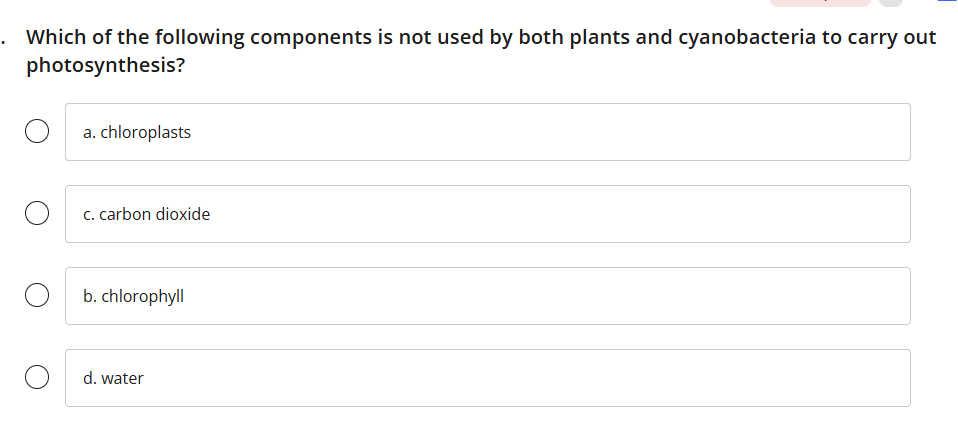Click the "c. carbon dioxide" answer text

click(147, 214)
